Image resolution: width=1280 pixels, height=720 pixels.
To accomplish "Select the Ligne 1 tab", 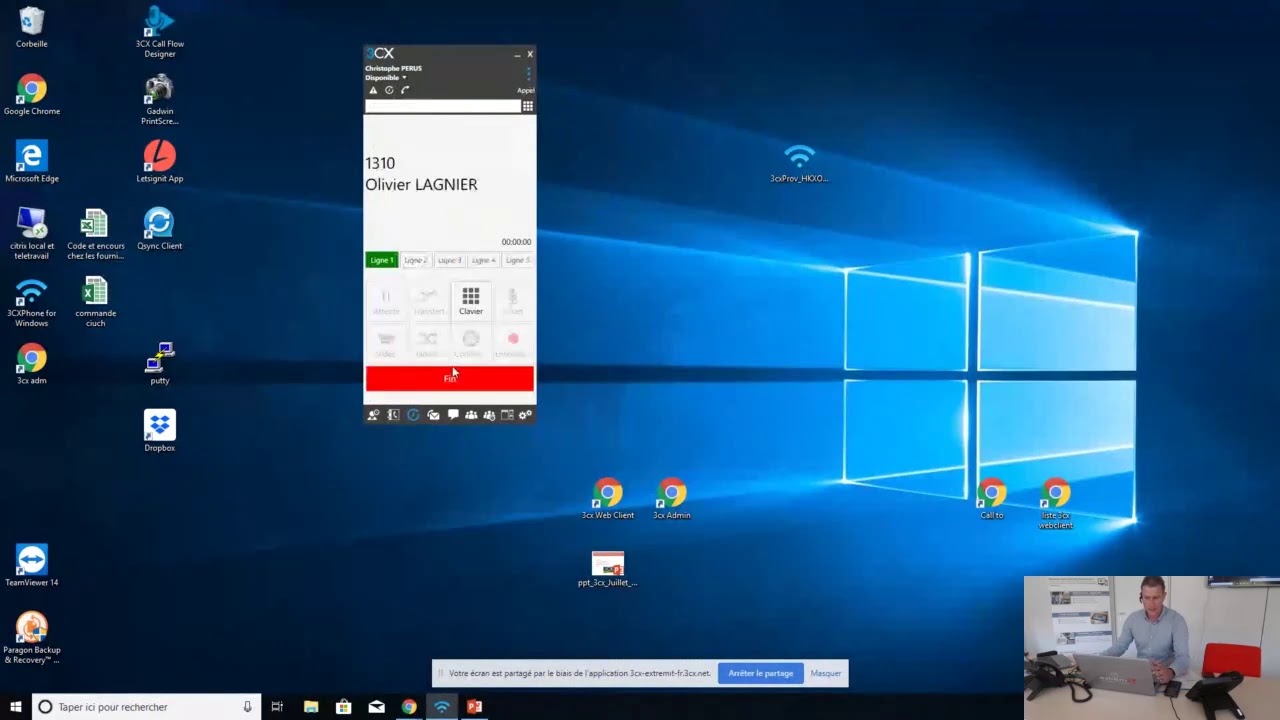I will coord(382,260).
